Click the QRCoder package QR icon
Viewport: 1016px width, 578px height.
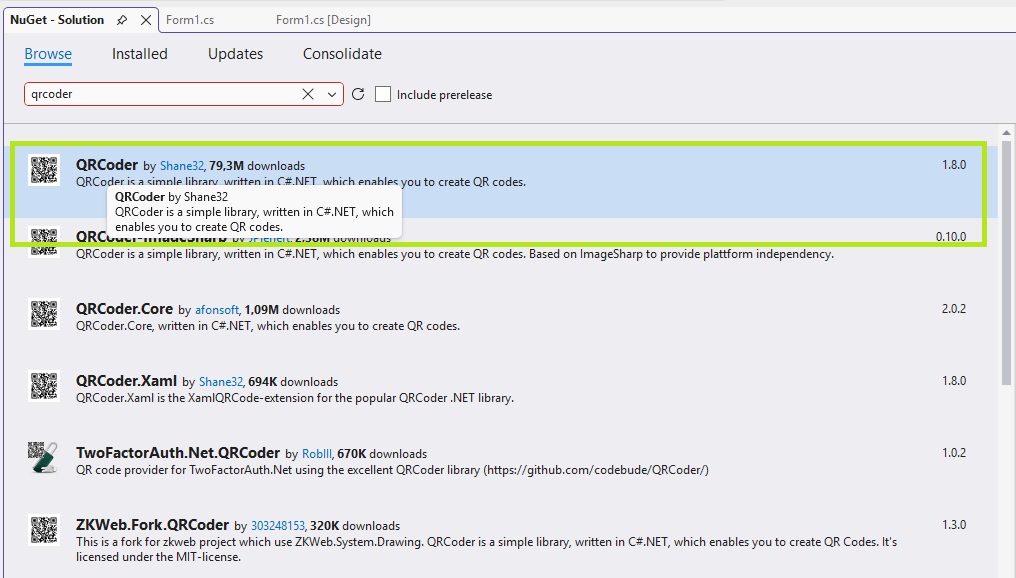[x=44, y=170]
